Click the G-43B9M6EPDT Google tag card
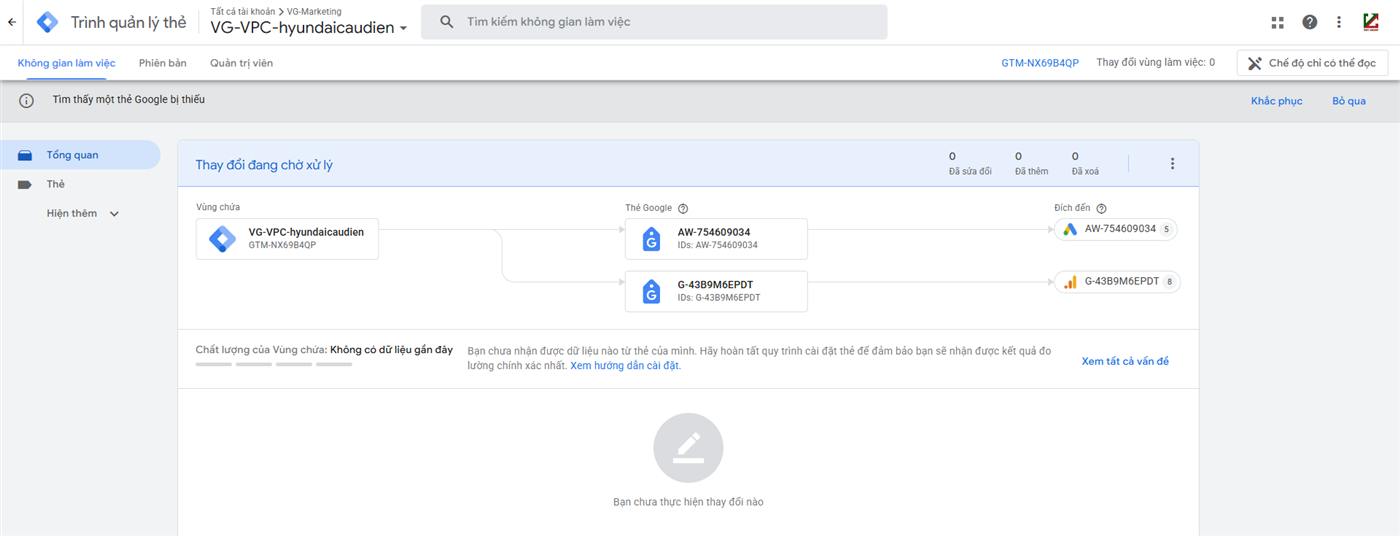The height and width of the screenshot is (536, 1400). click(x=716, y=291)
